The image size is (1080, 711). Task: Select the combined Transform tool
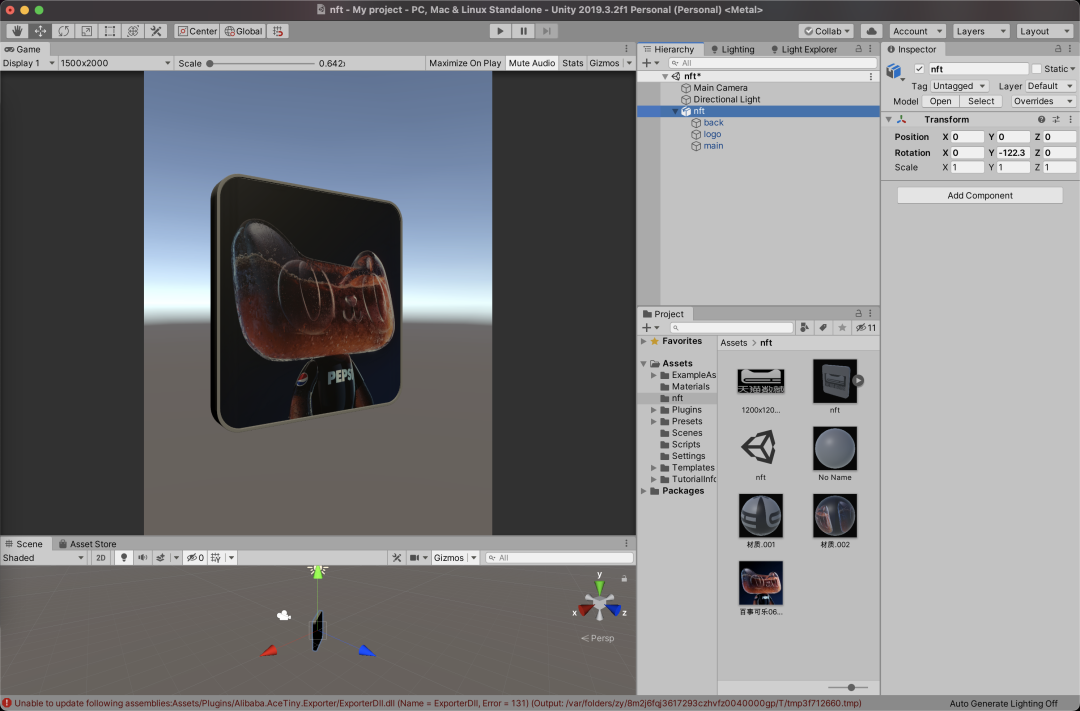point(133,31)
